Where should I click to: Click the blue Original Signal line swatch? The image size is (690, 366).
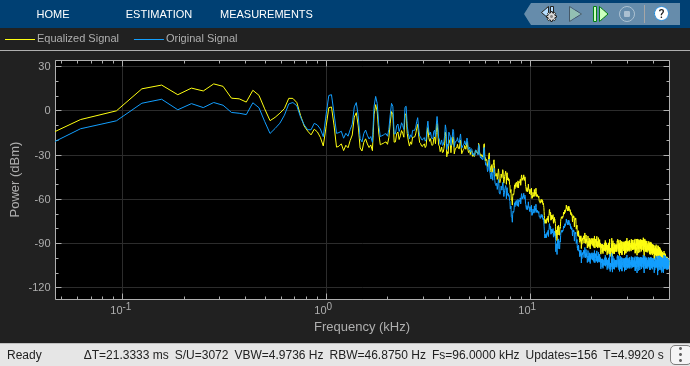coord(149,39)
